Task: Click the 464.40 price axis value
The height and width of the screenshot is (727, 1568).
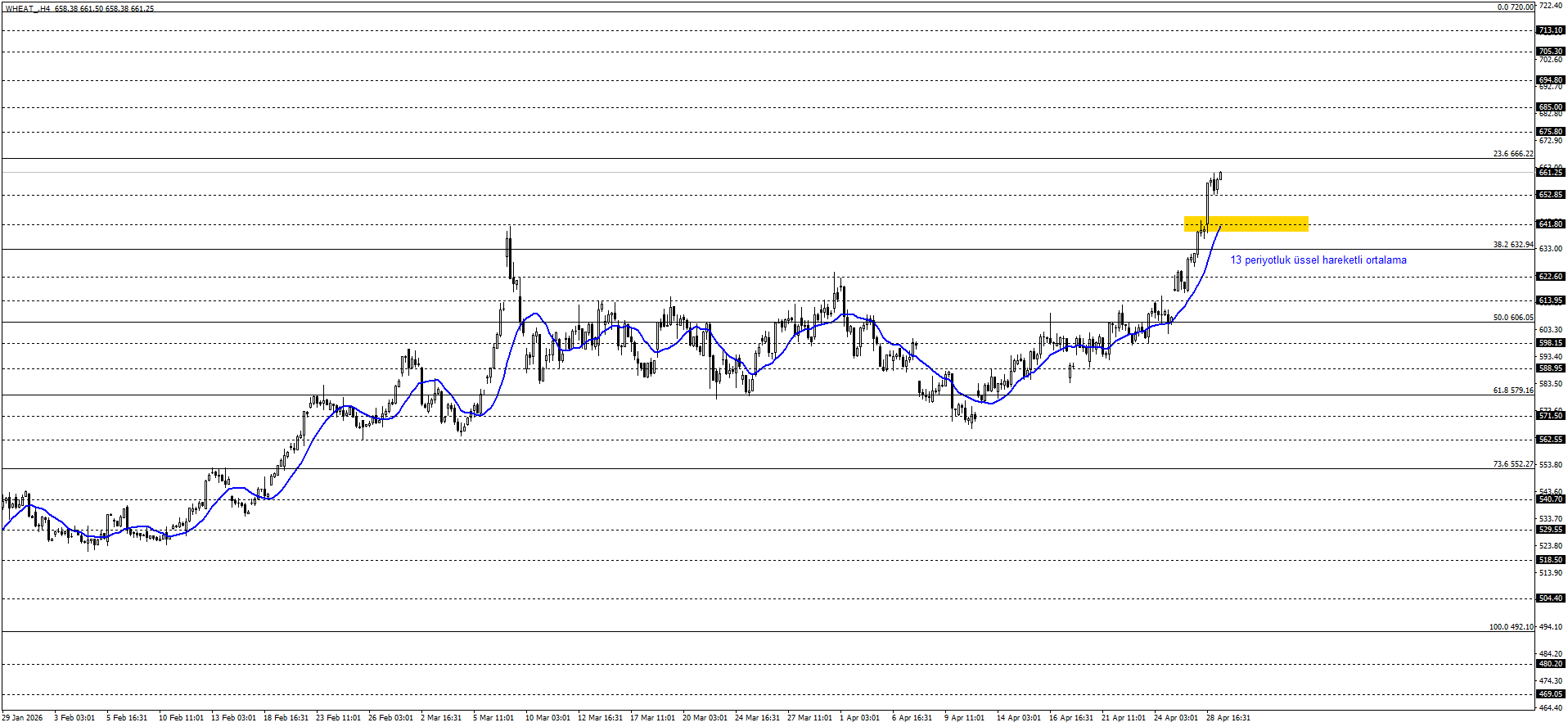Action: click(x=1551, y=707)
